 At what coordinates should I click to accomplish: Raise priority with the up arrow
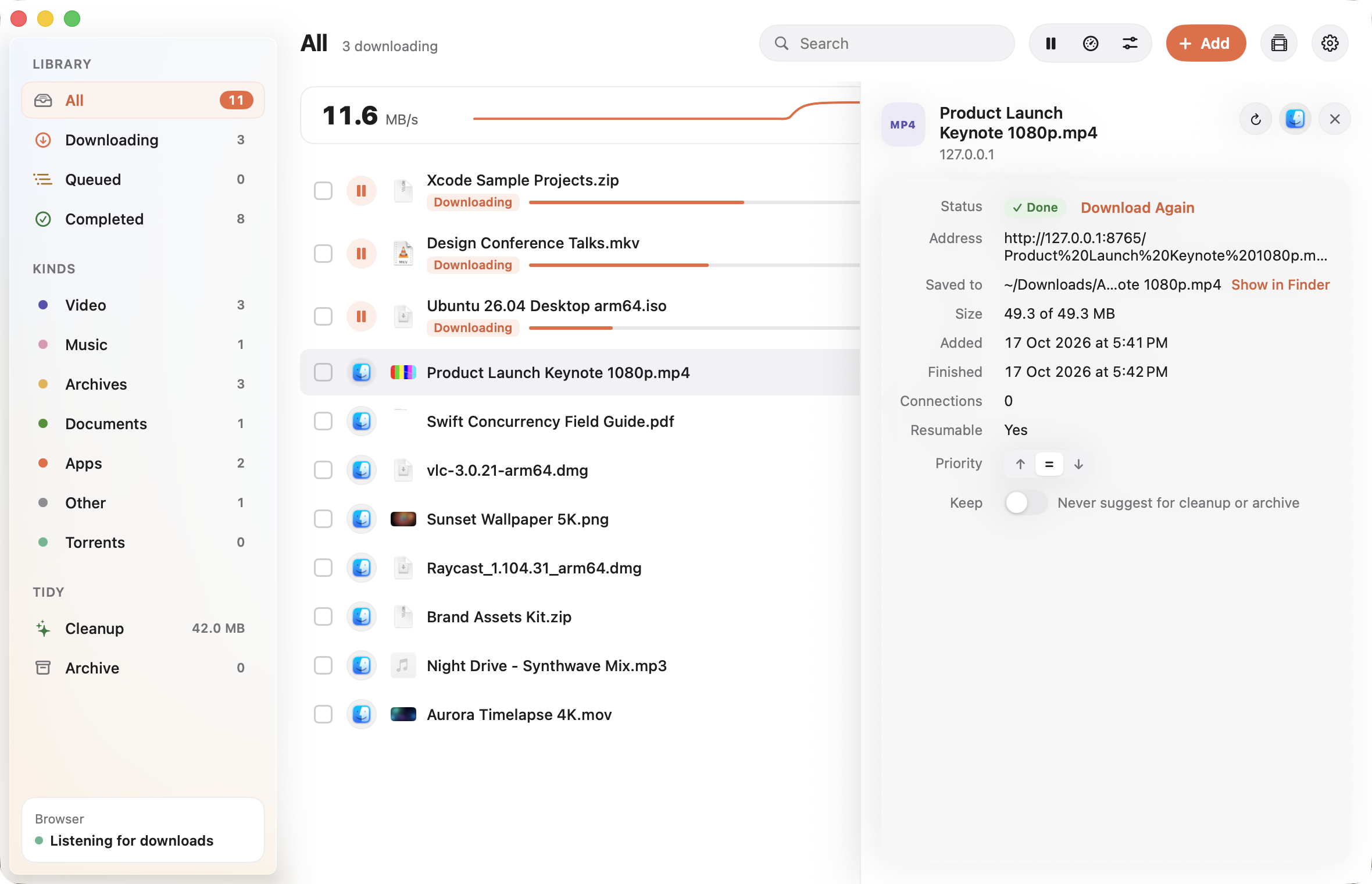coord(1020,464)
